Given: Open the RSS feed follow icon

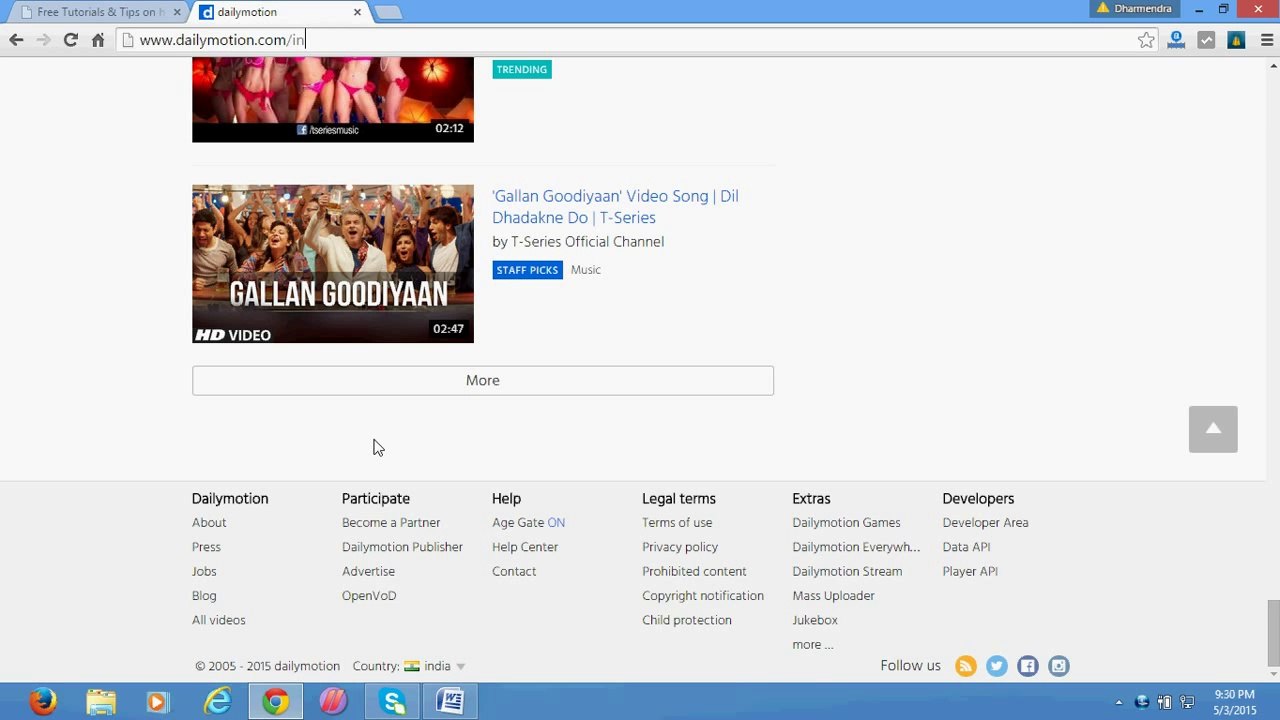Looking at the screenshot, I should coord(966,666).
